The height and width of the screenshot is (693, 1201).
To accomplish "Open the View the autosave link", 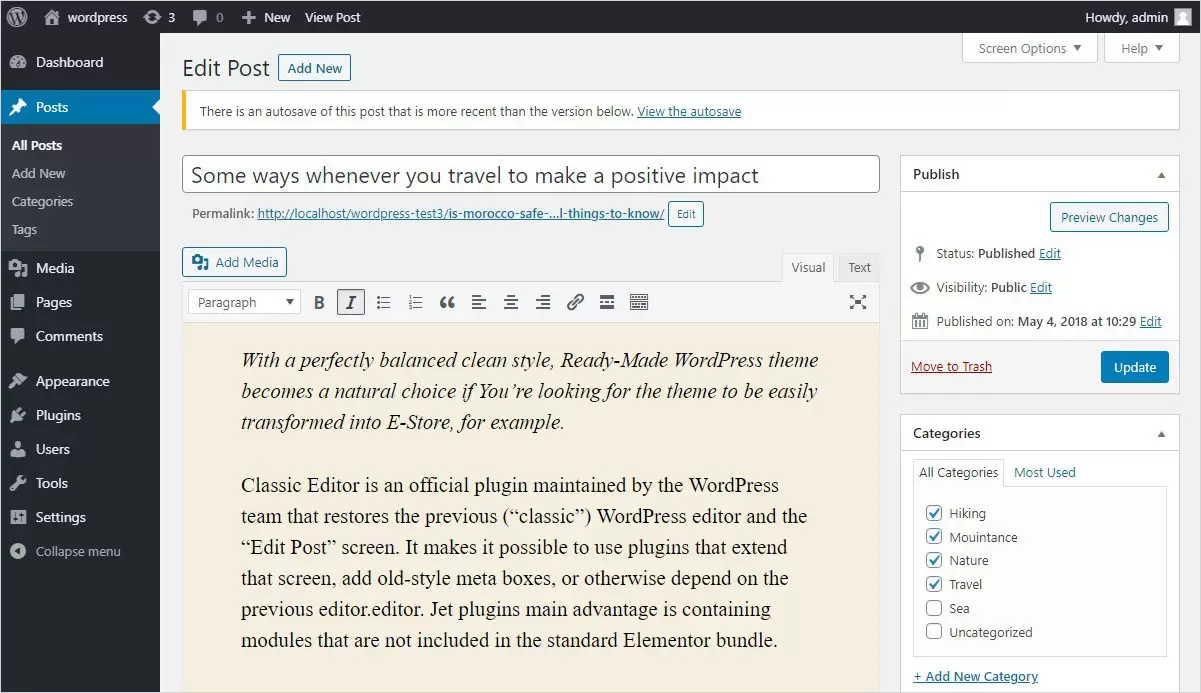I will pos(689,111).
